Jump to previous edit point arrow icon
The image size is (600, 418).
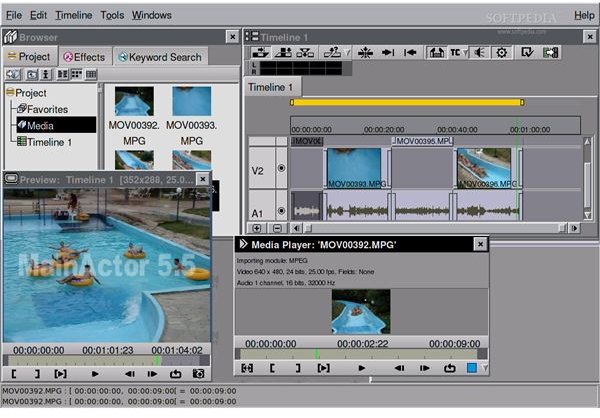(x=410, y=52)
